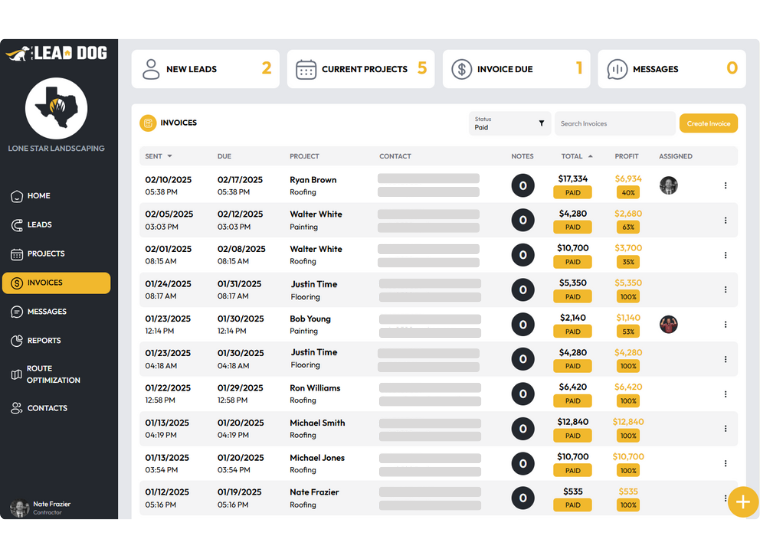Click the $6,420 total for Ron Williams
This screenshot has height=558, width=760.
point(573,387)
